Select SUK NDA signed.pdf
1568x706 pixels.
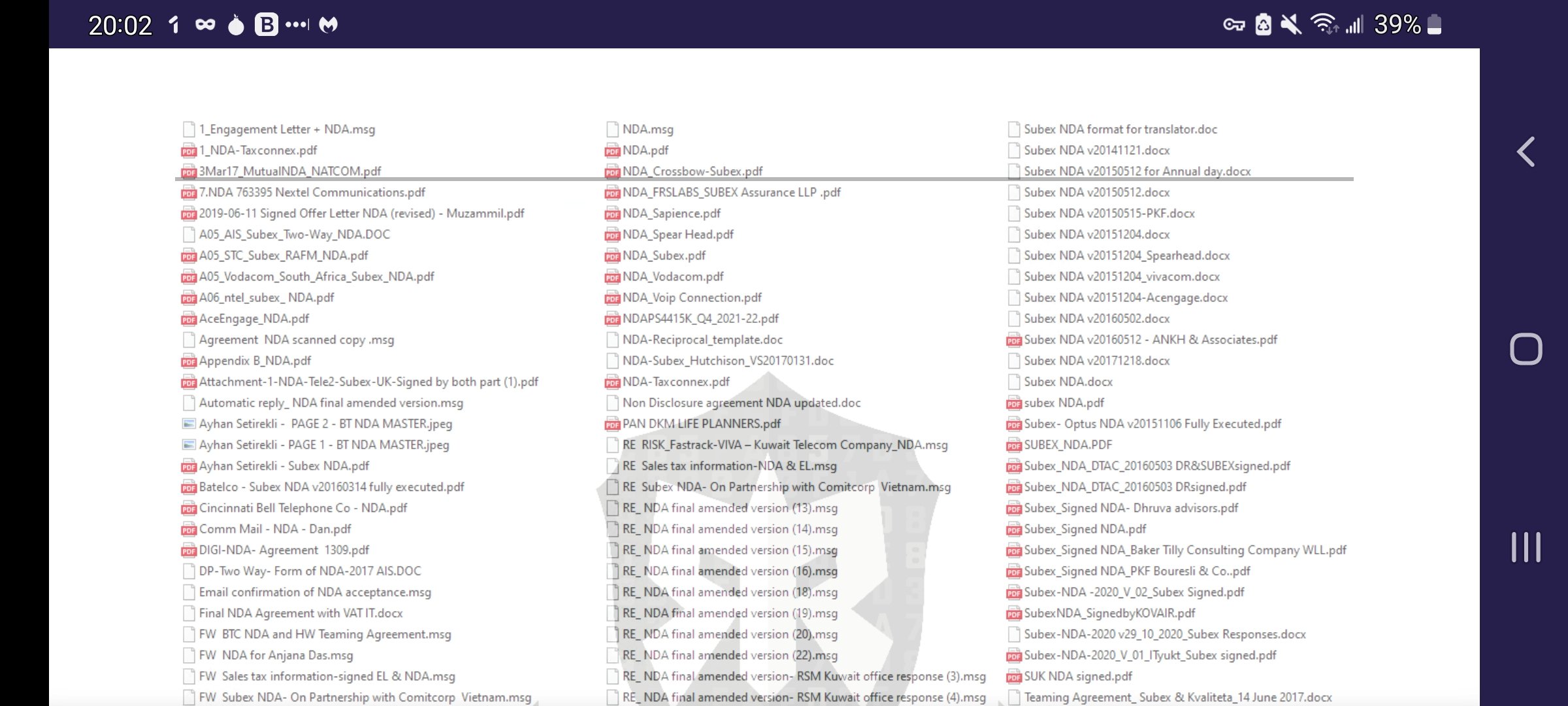1077,677
